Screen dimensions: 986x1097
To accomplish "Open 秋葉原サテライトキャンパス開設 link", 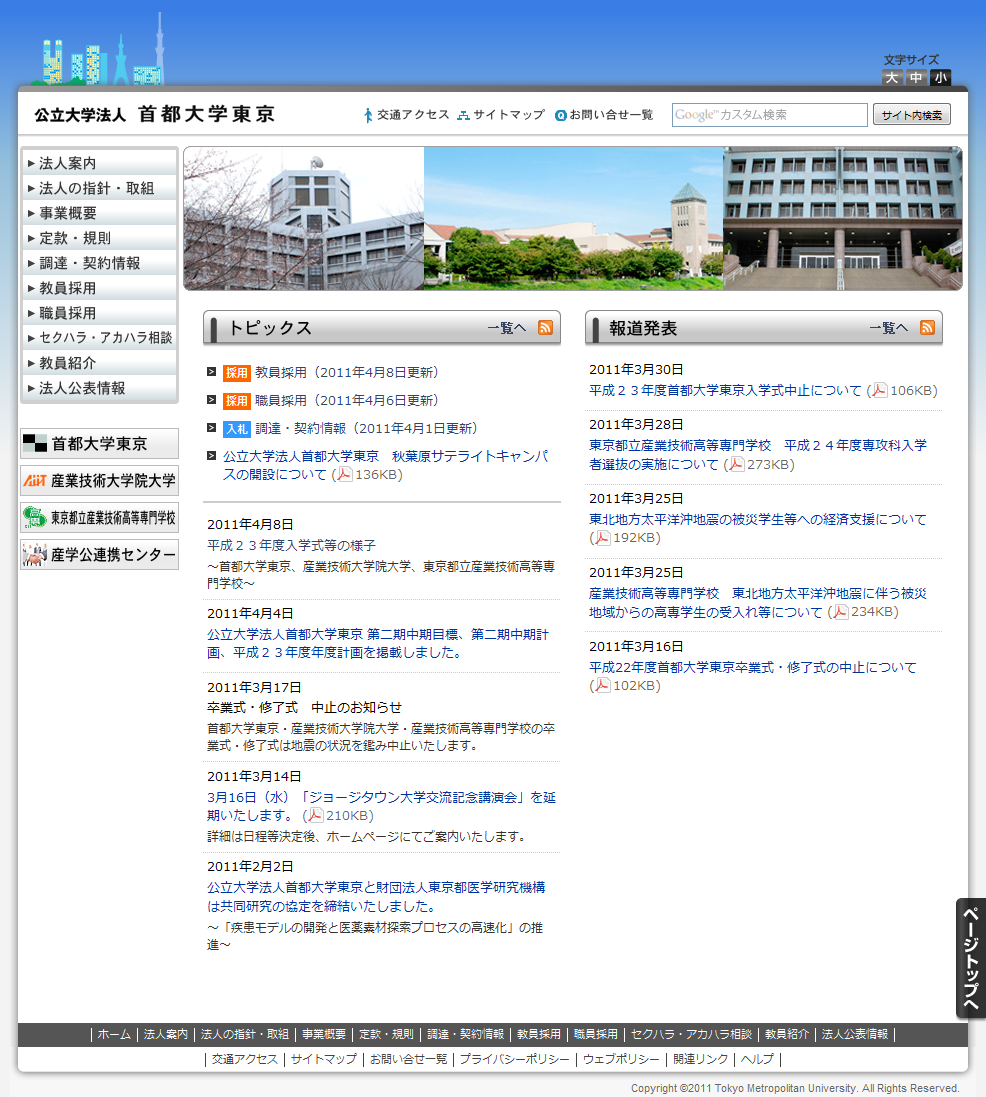I will [385, 465].
